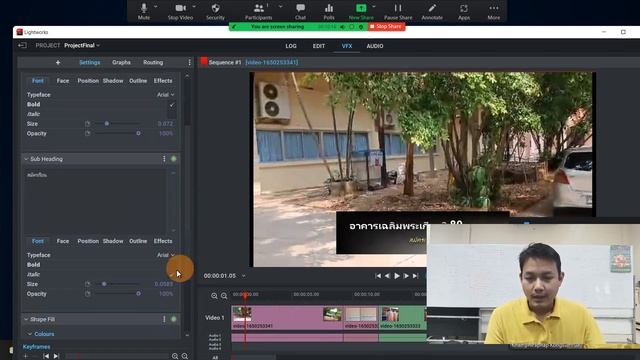The width and height of the screenshot is (640, 360).
Task: Open the upper Typeface Arial dropdown
Action: (165, 95)
